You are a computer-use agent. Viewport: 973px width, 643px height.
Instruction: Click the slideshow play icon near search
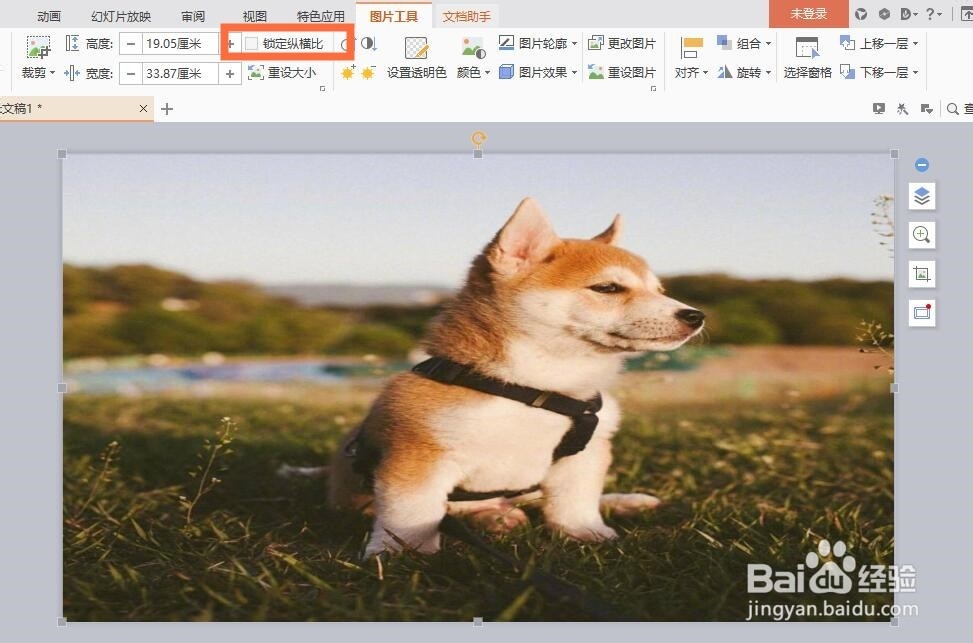pyautogui.click(x=879, y=109)
